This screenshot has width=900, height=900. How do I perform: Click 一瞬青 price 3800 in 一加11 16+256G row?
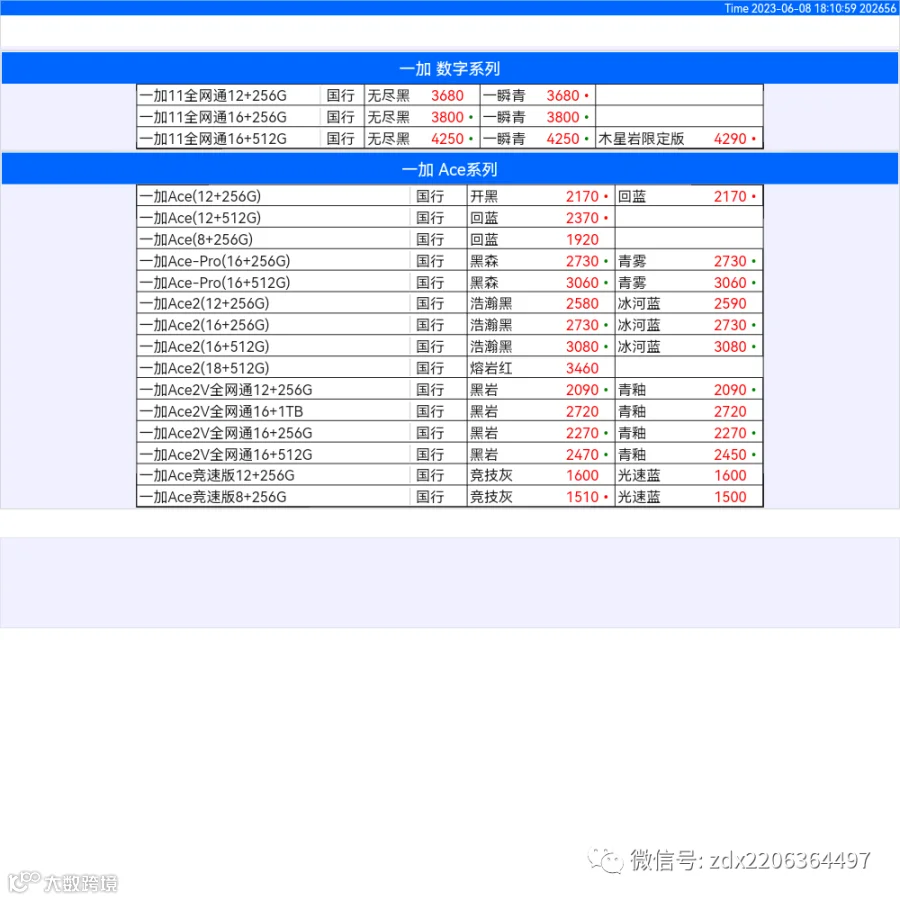(x=562, y=117)
